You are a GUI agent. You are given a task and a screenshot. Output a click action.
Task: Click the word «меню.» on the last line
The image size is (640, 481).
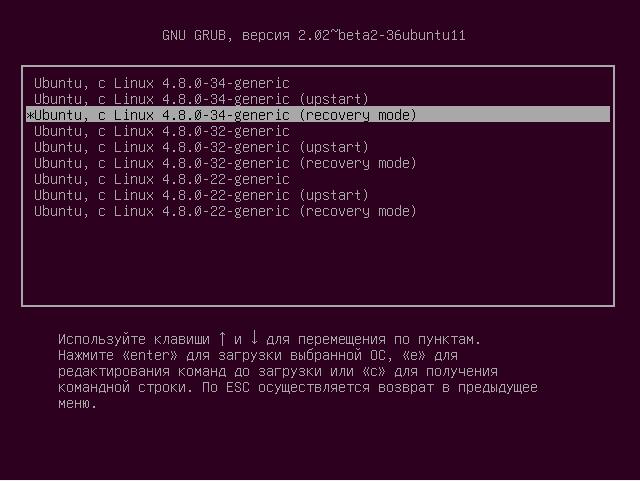click(77, 404)
